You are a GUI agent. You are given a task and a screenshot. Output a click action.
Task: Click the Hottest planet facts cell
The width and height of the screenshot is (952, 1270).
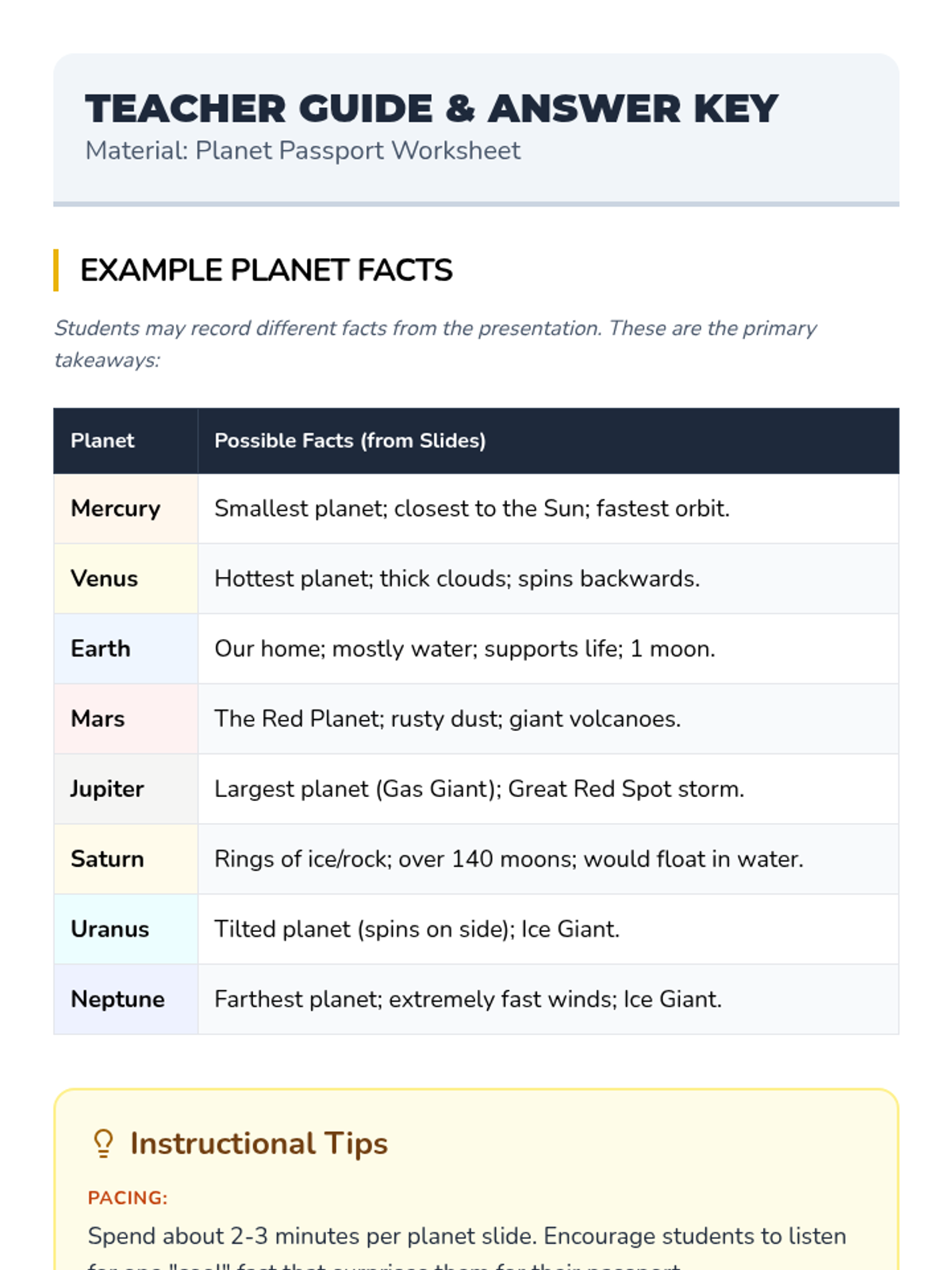457,579
